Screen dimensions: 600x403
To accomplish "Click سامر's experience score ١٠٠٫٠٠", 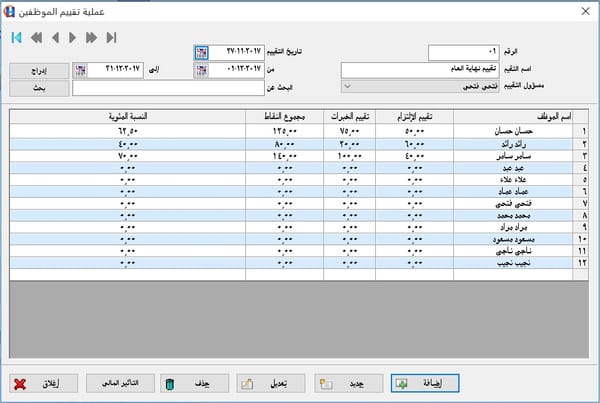I will click(349, 156).
